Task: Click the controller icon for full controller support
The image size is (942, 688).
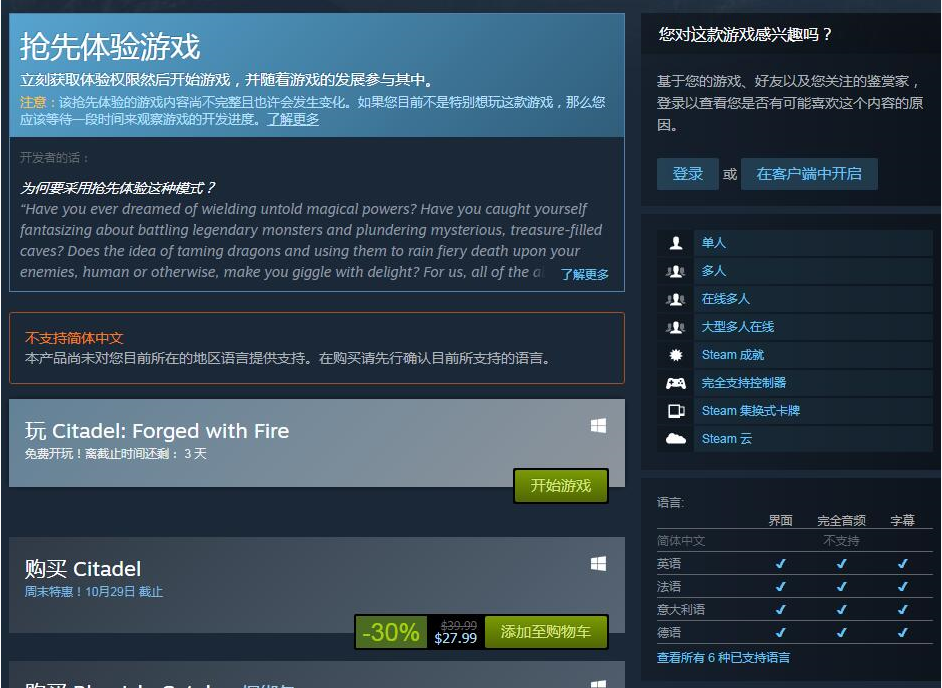Action: (675, 383)
